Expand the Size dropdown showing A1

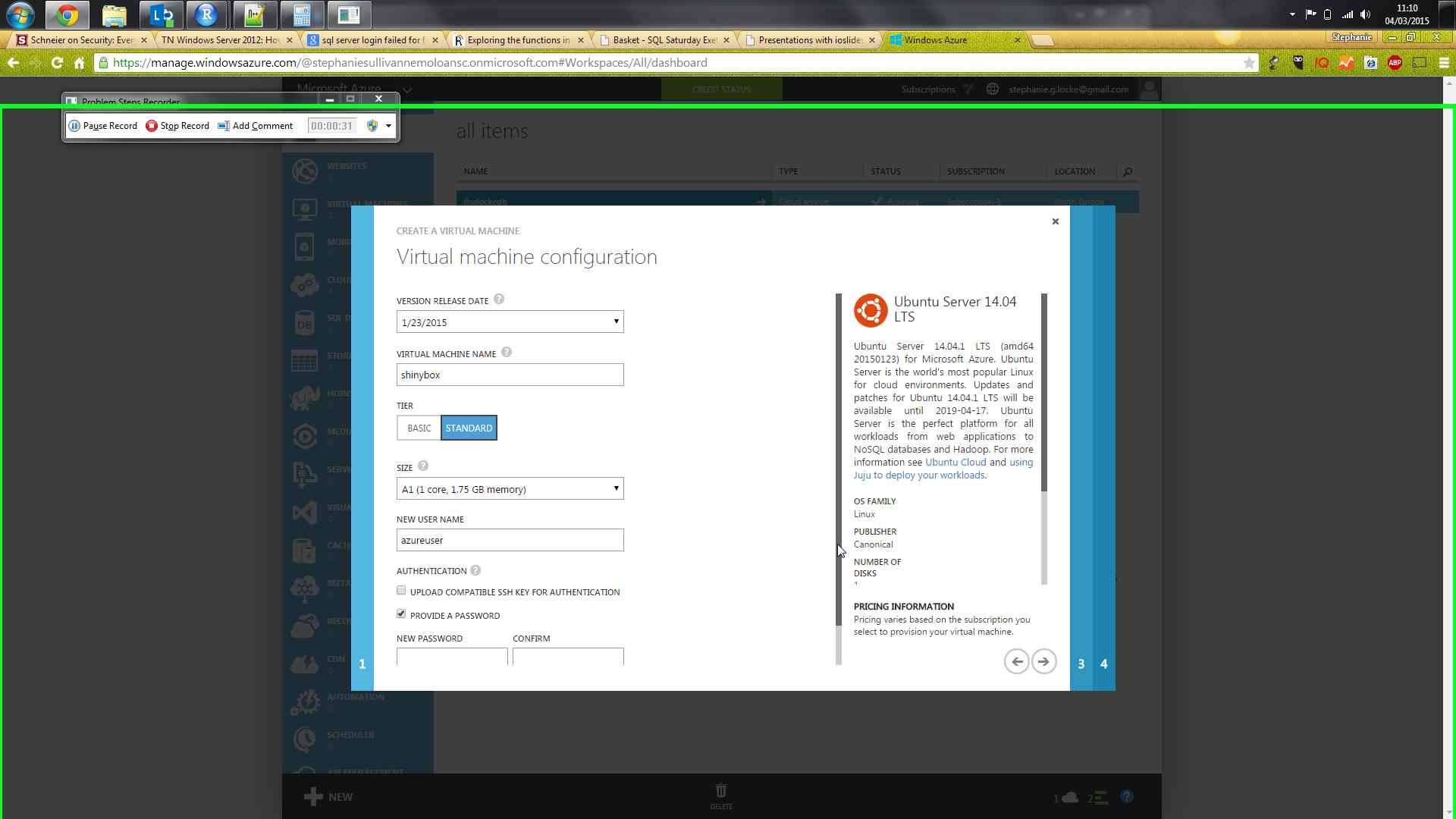click(x=510, y=489)
